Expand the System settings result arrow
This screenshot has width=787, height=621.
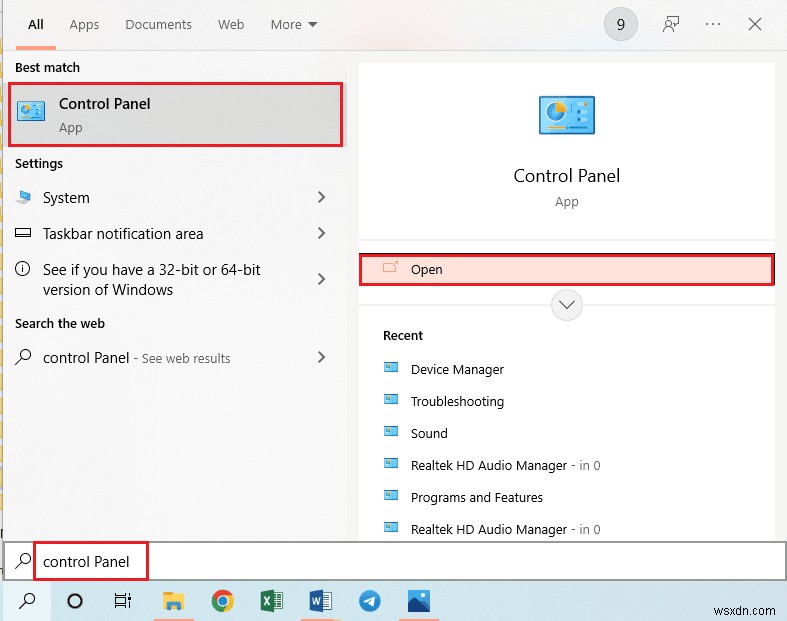(321, 198)
